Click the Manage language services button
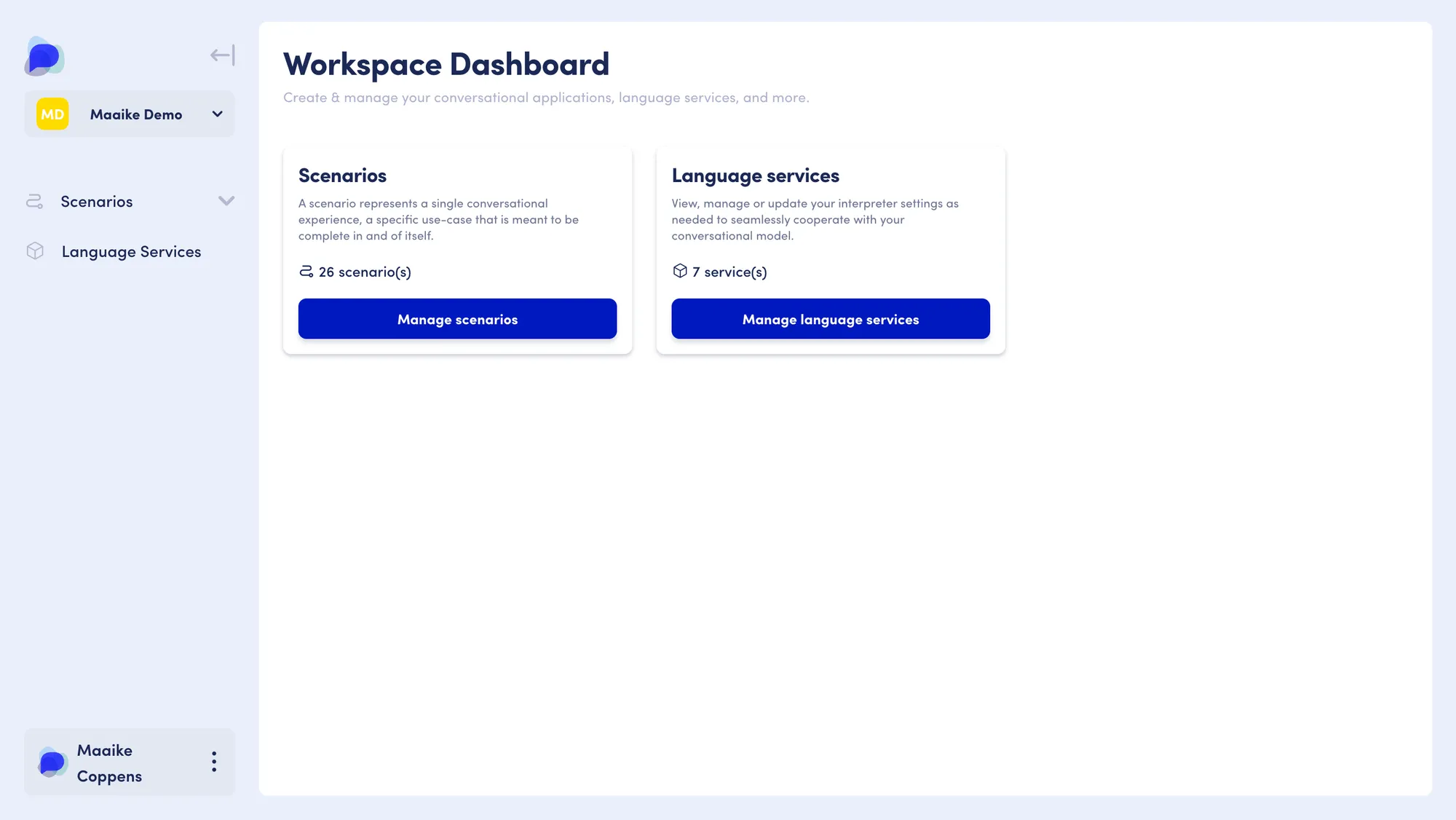 (831, 319)
